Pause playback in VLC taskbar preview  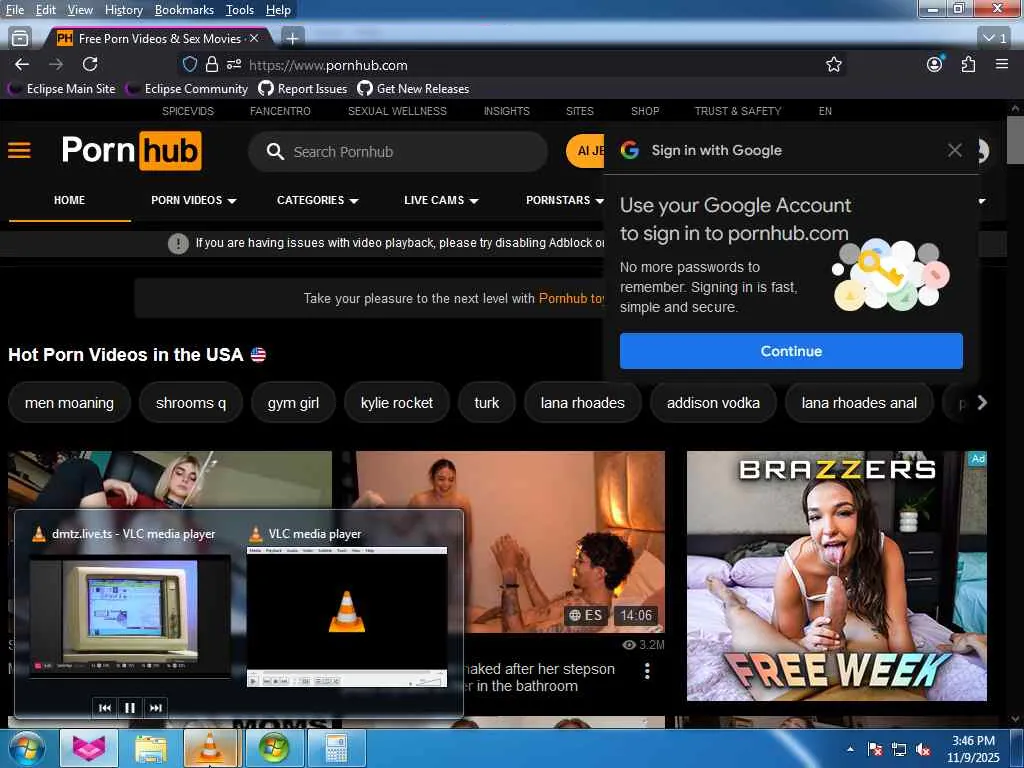click(x=130, y=708)
